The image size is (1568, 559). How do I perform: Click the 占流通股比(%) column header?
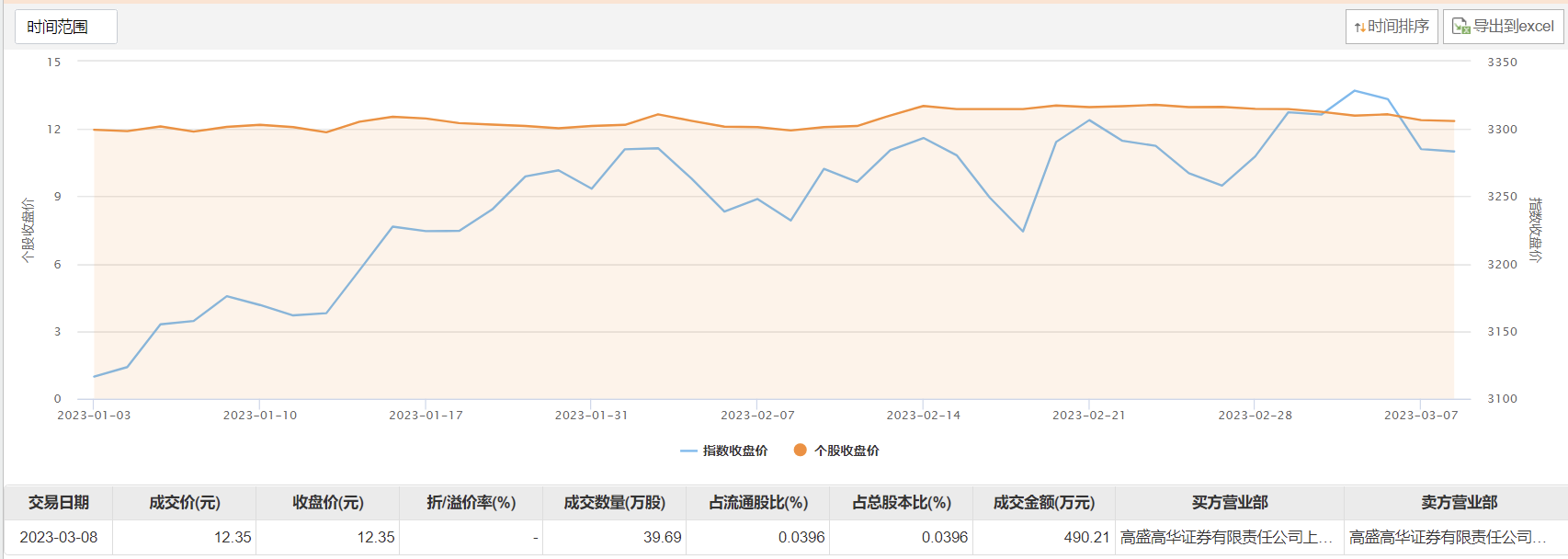pos(758,503)
